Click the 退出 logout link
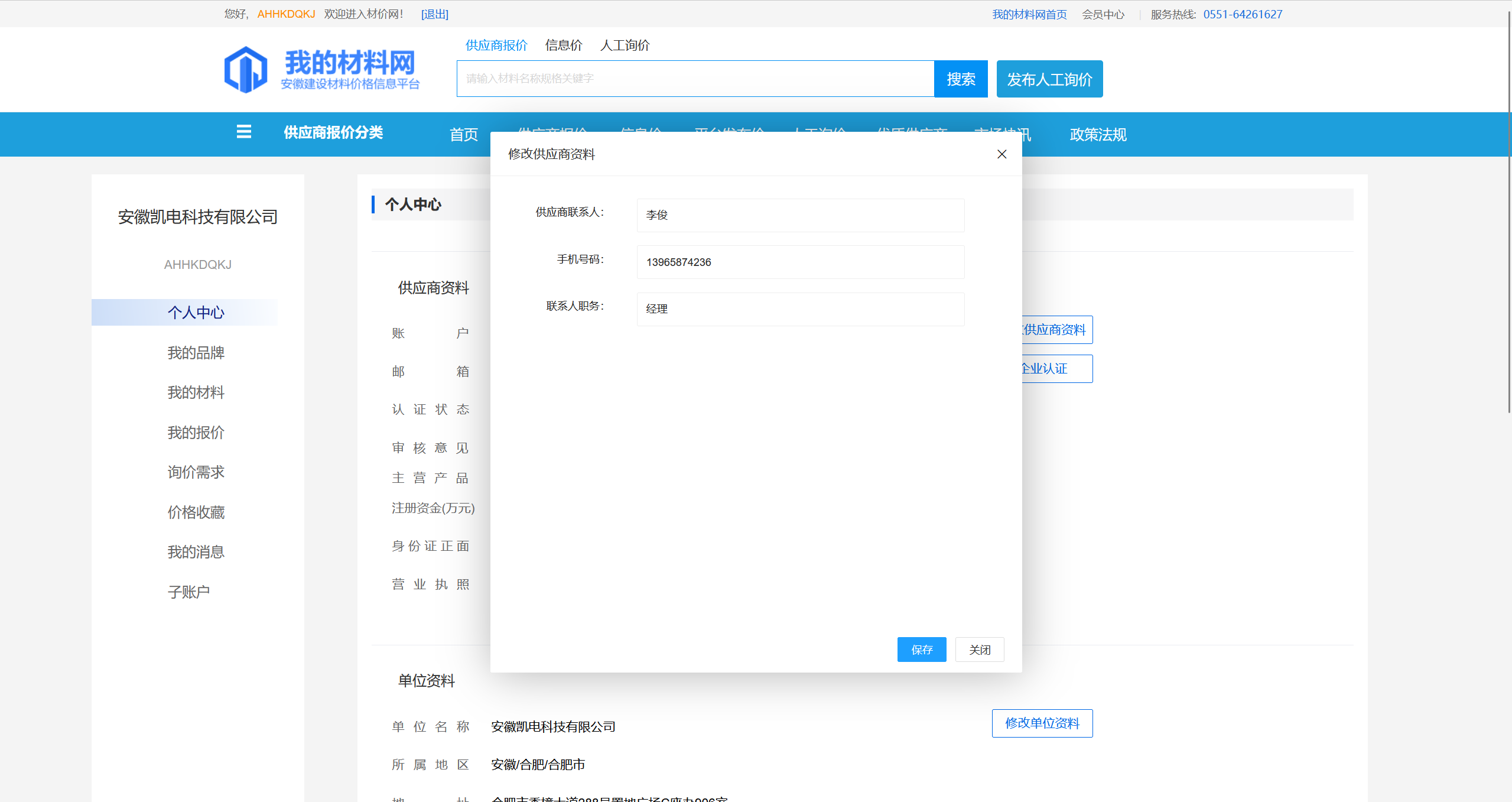This screenshot has height=802, width=1512. click(x=434, y=14)
